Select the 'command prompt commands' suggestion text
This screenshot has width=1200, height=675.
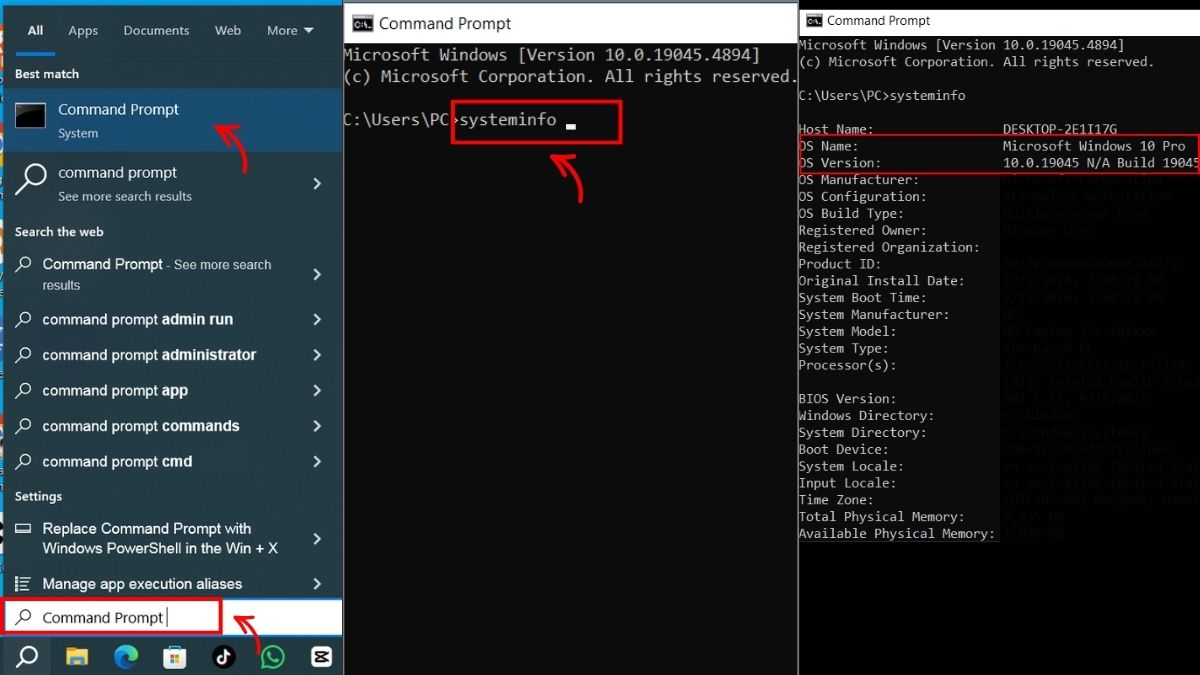(141, 426)
